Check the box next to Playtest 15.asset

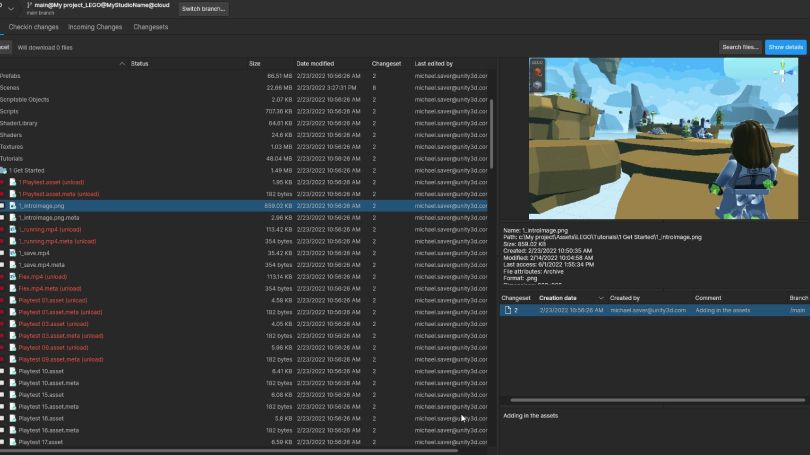point(3,395)
